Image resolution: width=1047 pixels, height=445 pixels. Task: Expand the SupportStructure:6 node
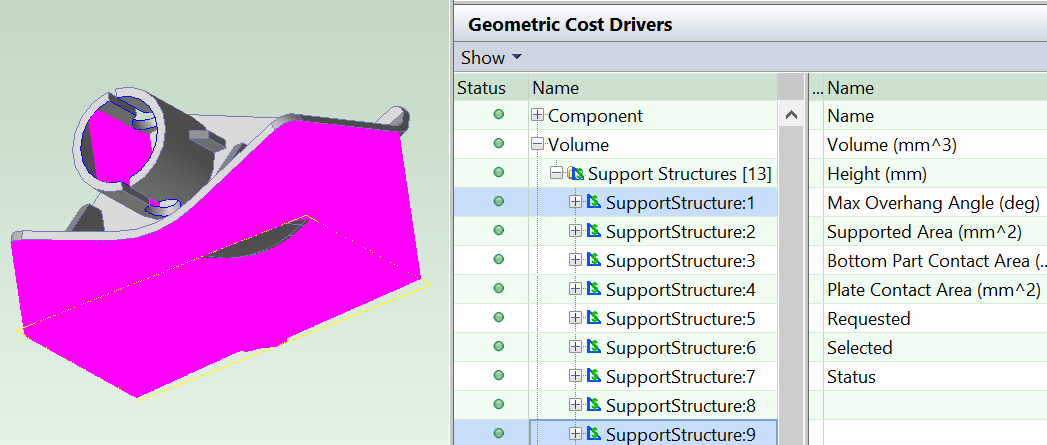point(575,348)
